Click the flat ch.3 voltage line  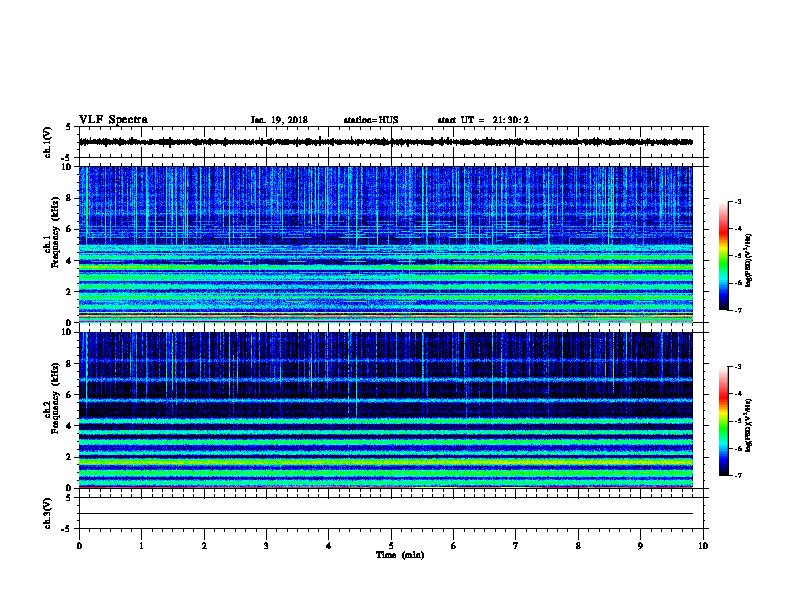coord(386,514)
